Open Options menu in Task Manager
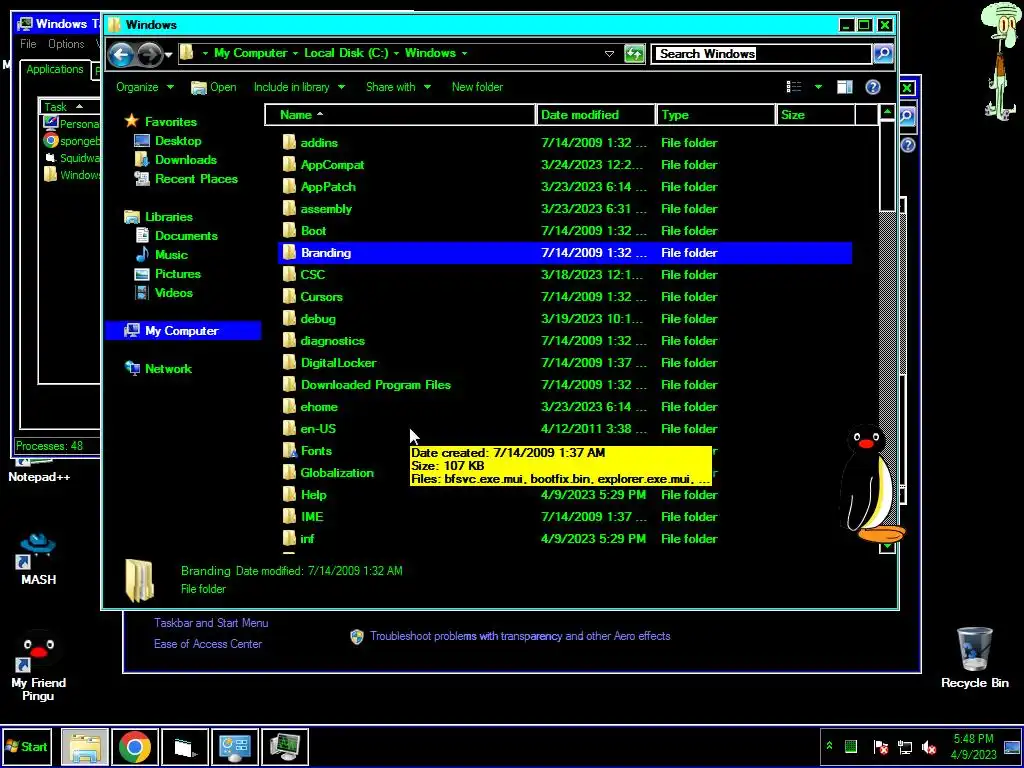The width and height of the screenshot is (1024, 768). point(66,44)
